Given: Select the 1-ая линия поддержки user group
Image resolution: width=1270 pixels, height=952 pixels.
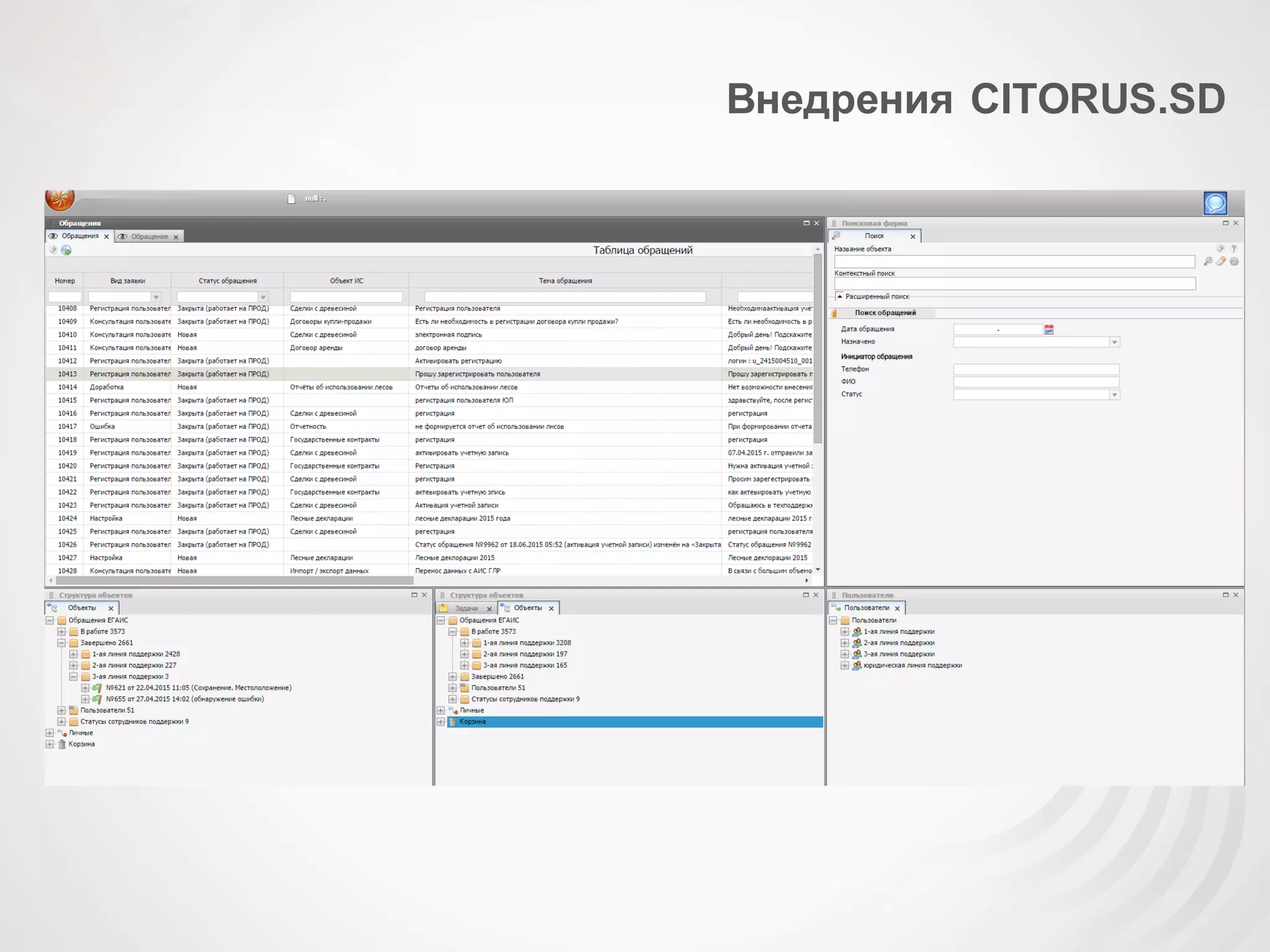Looking at the screenshot, I should (899, 632).
